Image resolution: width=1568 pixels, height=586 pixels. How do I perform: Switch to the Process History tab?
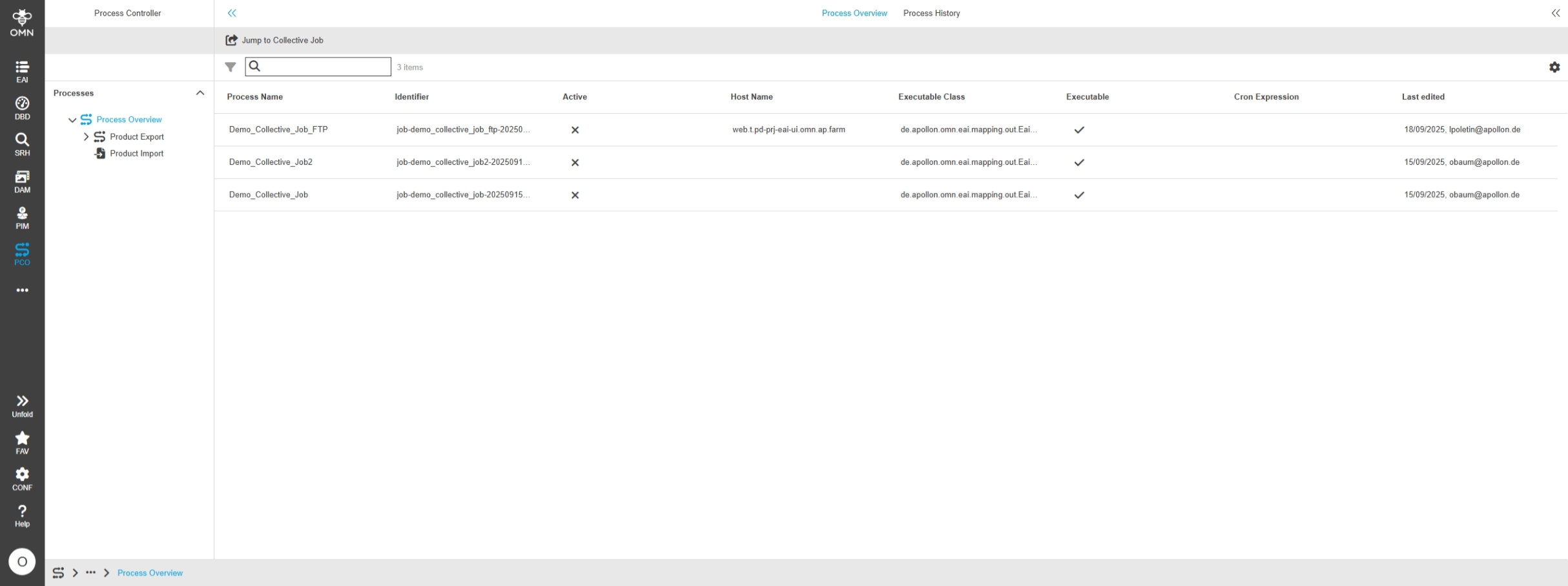point(931,13)
